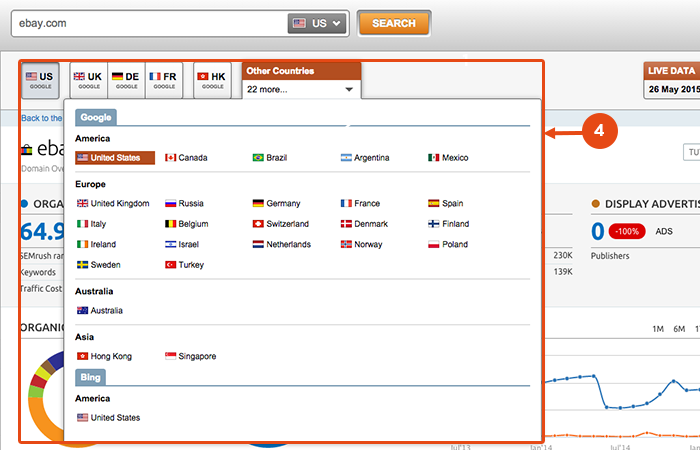Viewport: 700px width, 450px height.
Task: Click the -100% red badge
Action: coord(627,231)
